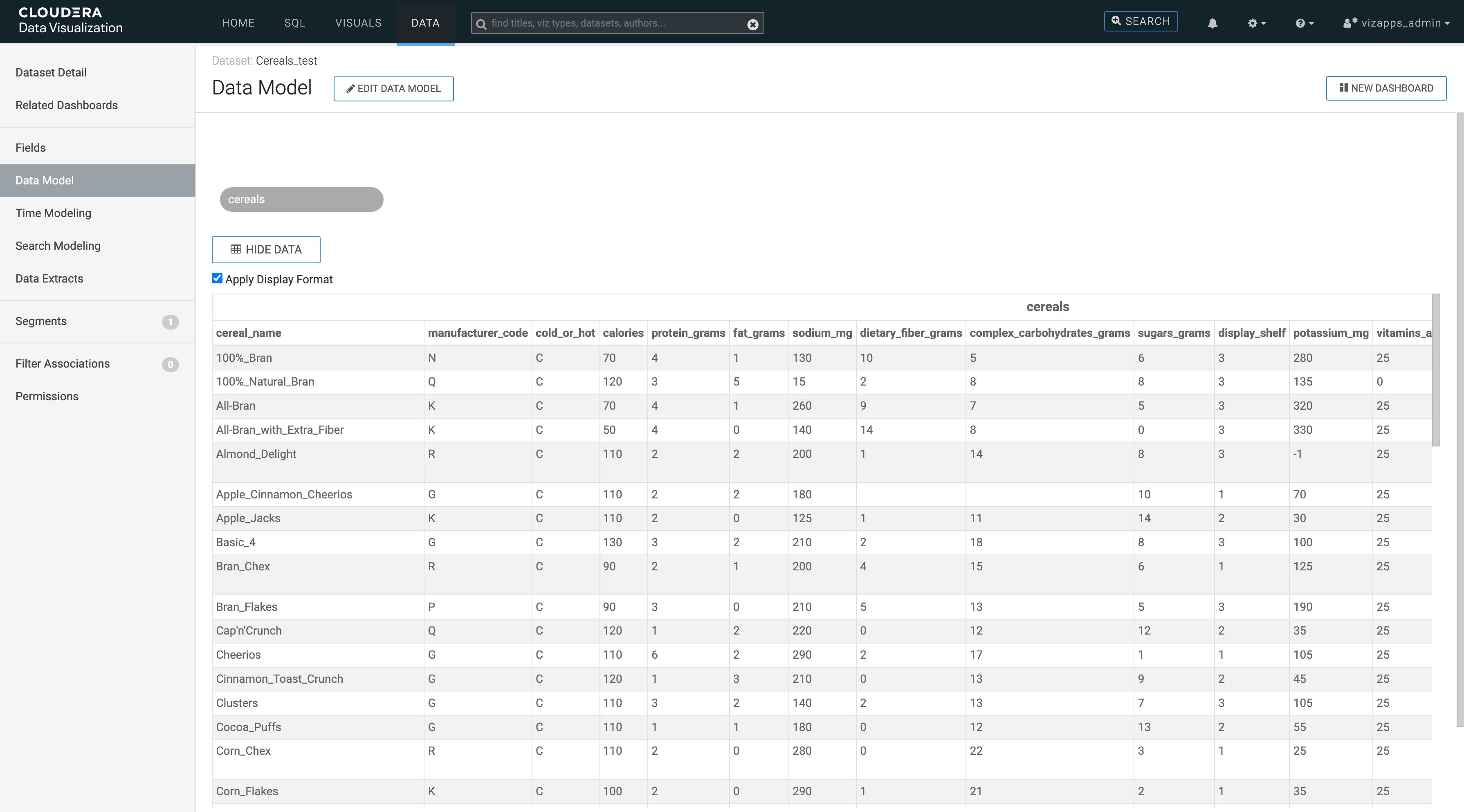Click the Cloudera Data Visualization logo
The width and height of the screenshot is (1464, 812).
point(70,20)
